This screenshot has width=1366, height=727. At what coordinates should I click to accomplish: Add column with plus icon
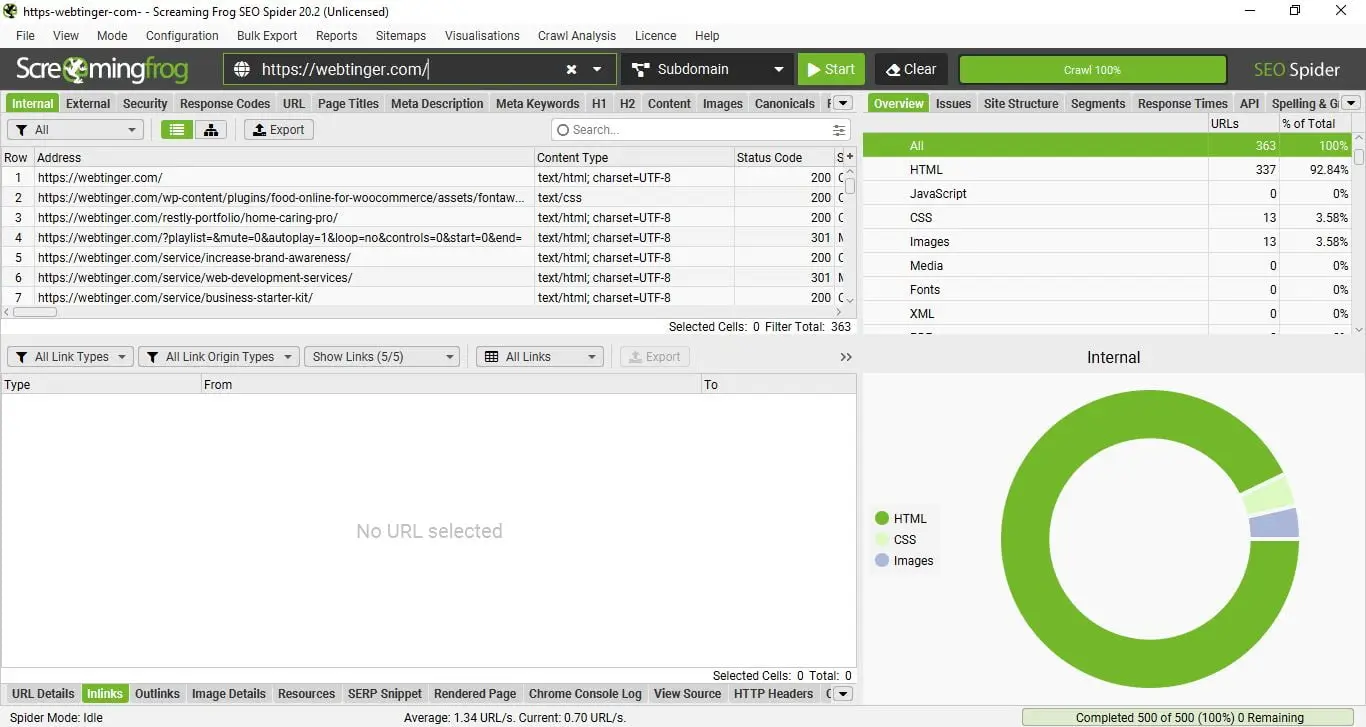pos(850,157)
